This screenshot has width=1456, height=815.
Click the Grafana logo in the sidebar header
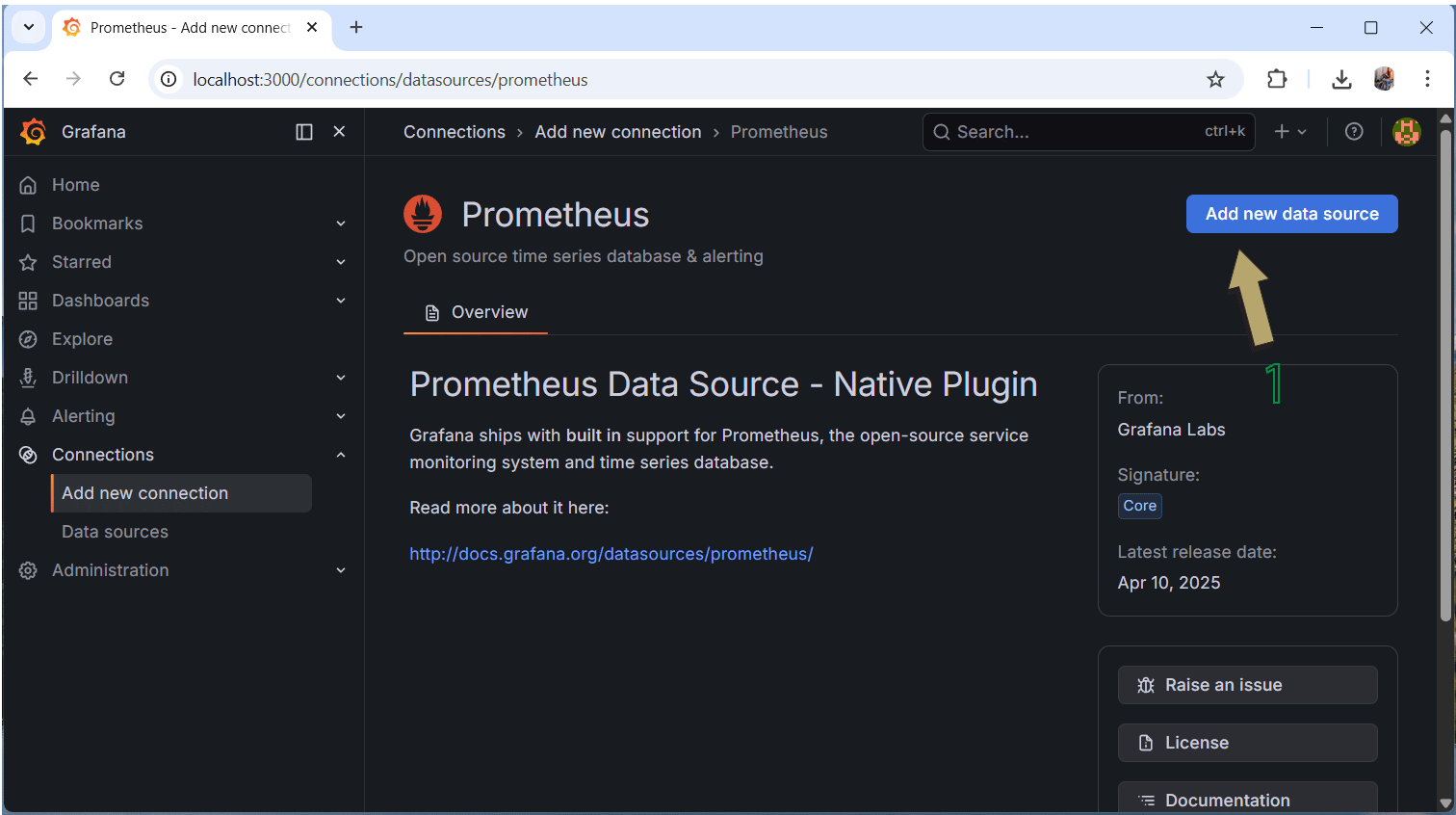[32, 131]
